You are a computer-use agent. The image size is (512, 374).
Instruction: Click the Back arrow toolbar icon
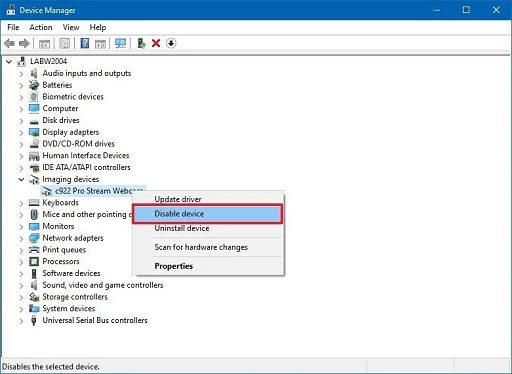(9, 43)
